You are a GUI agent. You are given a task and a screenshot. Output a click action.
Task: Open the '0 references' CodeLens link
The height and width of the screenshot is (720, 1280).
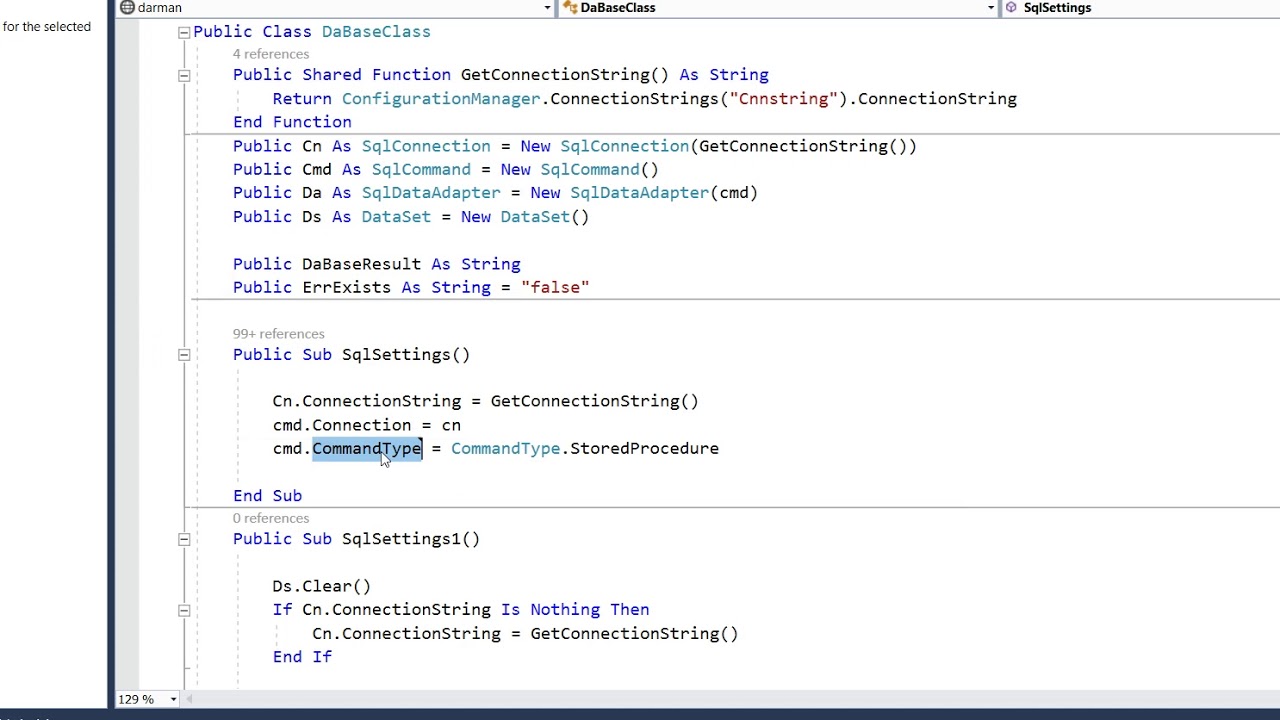(x=271, y=518)
